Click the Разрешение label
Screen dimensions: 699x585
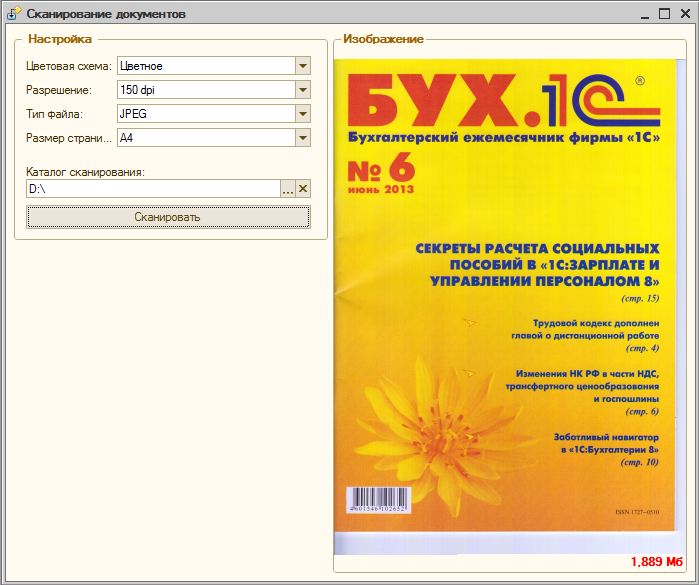point(58,90)
